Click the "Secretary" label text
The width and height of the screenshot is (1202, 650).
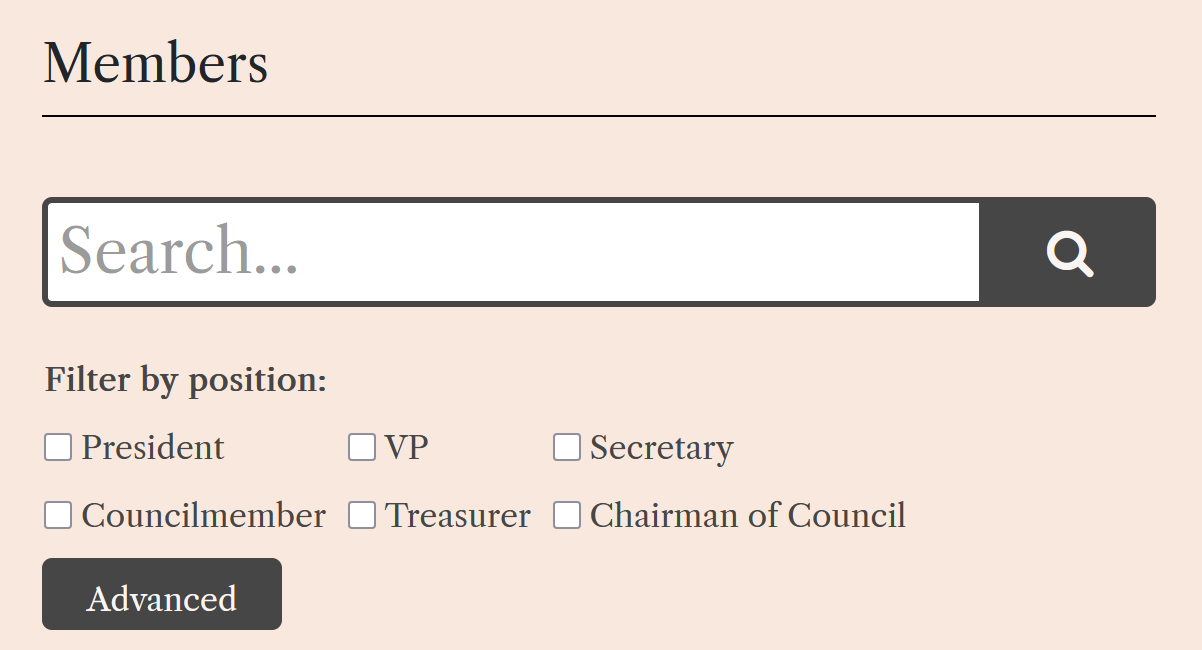[661, 447]
